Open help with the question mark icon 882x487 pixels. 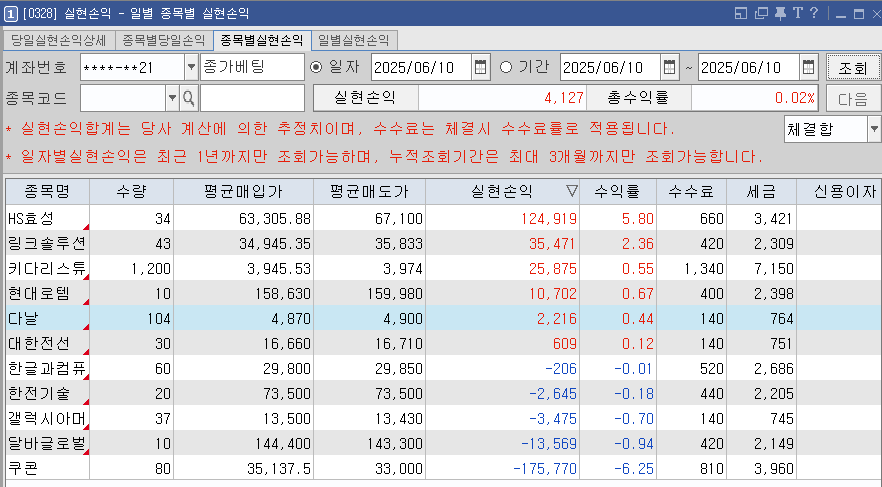coord(813,13)
